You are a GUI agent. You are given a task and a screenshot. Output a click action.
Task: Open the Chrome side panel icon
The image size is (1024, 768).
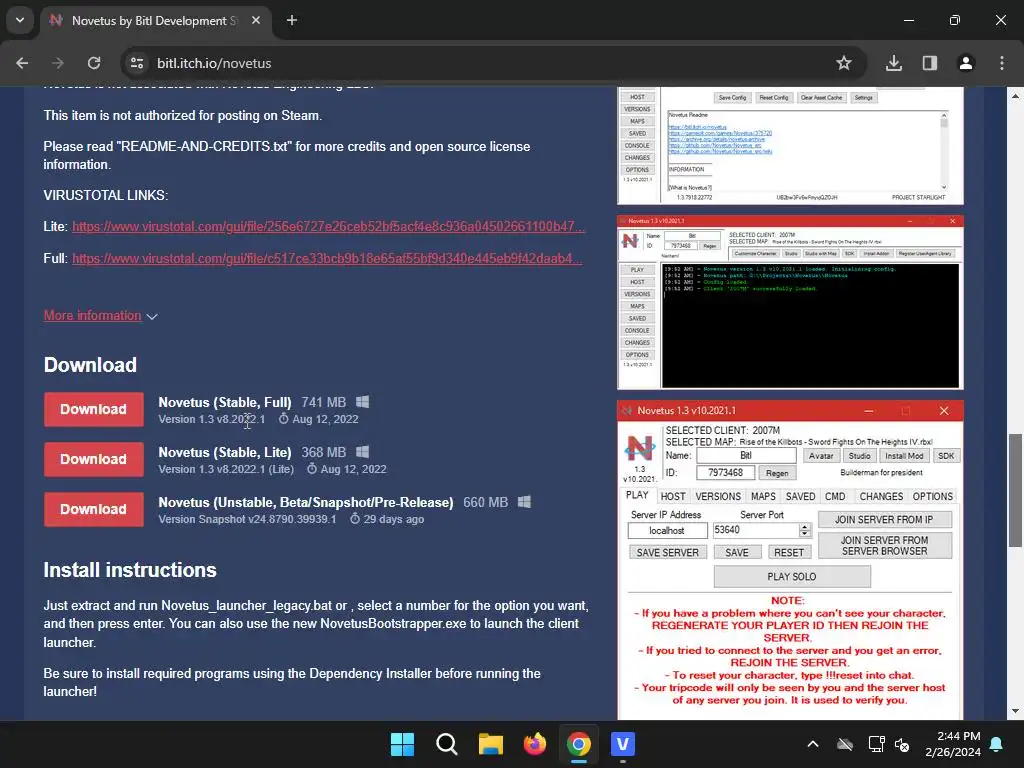coord(929,63)
